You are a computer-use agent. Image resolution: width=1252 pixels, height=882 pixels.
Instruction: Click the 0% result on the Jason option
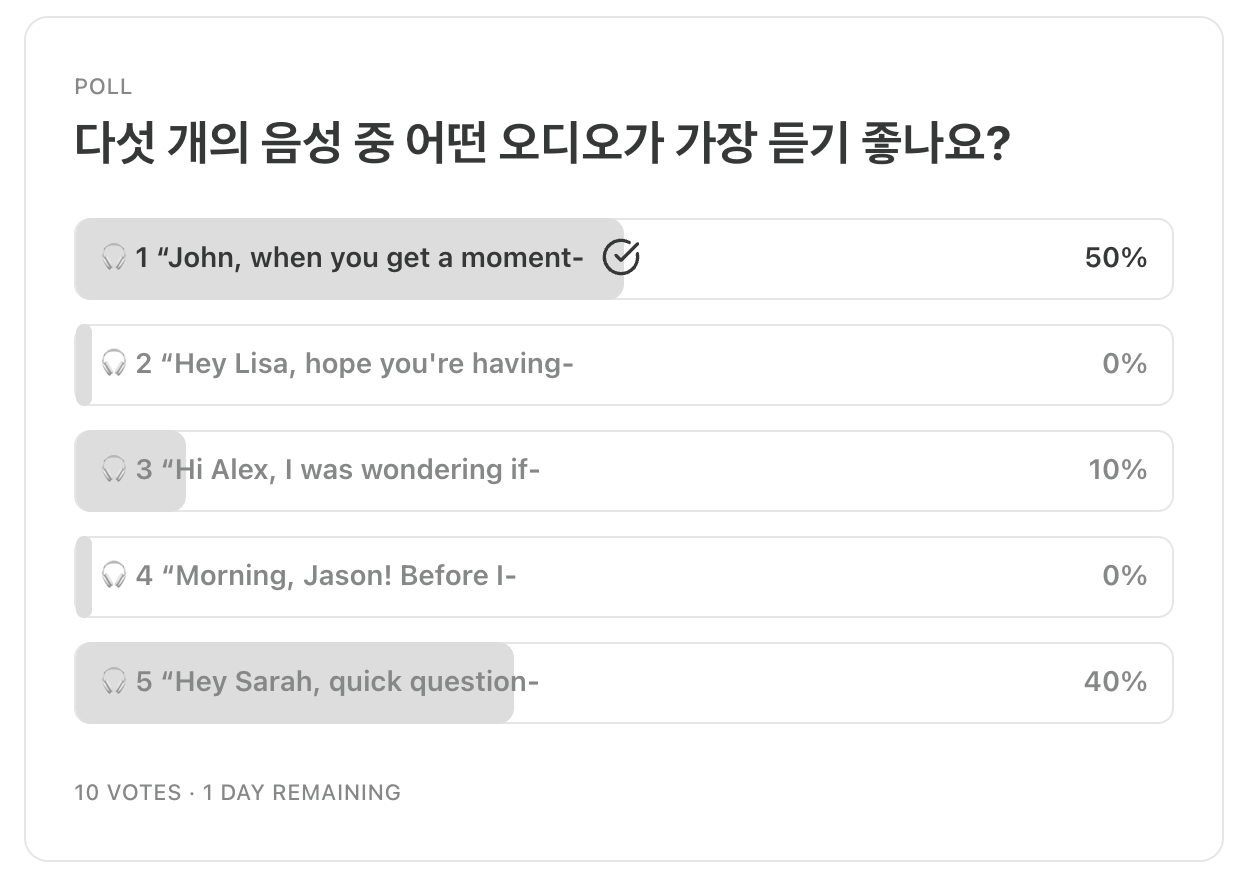[1124, 576]
